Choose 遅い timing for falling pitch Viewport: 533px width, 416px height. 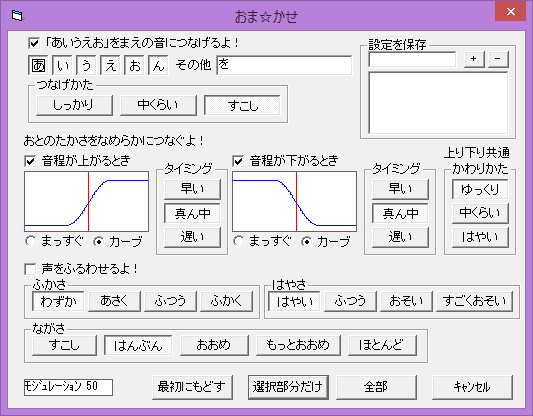point(400,237)
